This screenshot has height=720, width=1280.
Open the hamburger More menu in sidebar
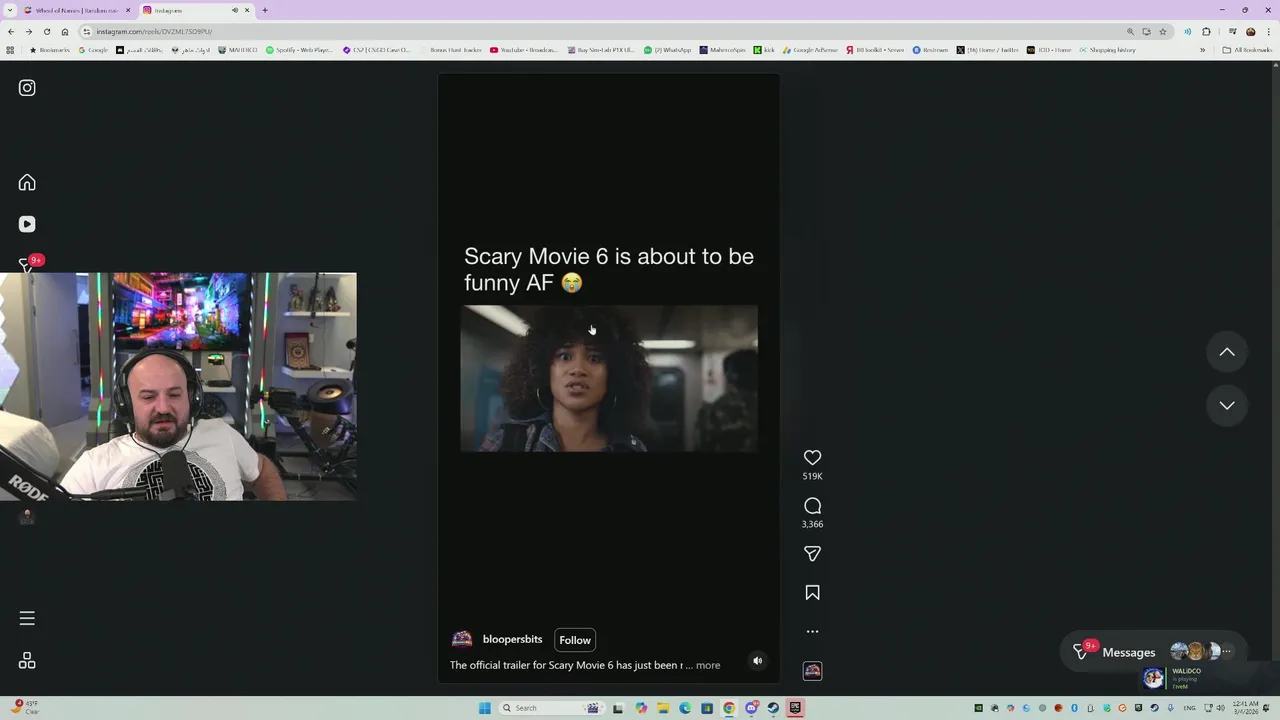(x=27, y=618)
